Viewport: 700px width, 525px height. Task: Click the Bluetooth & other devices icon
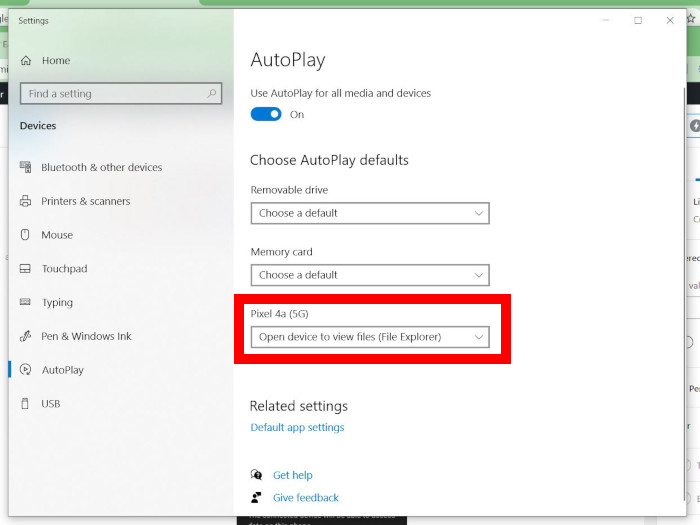point(25,167)
